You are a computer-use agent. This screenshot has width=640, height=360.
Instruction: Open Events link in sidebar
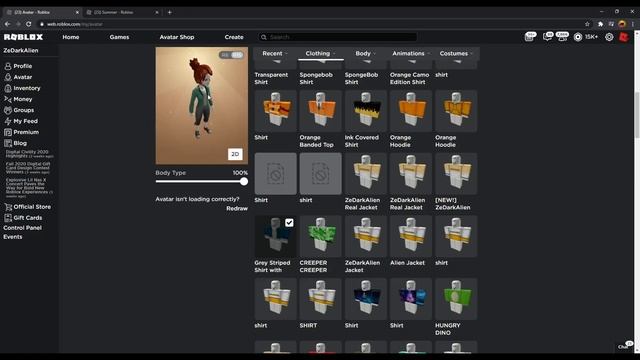coord(13,237)
